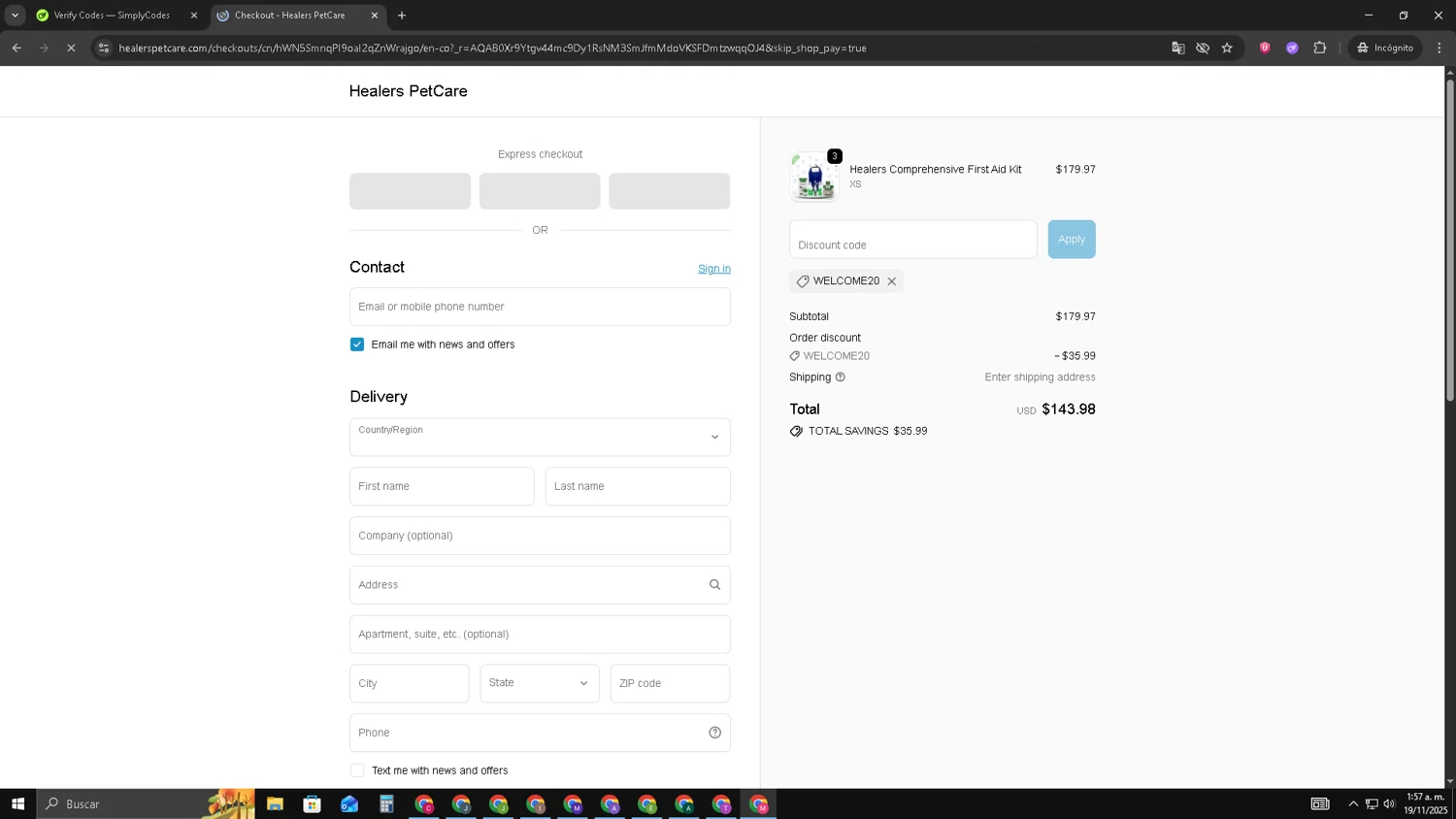Click the Apartment, suite, etc. field

(x=540, y=635)
